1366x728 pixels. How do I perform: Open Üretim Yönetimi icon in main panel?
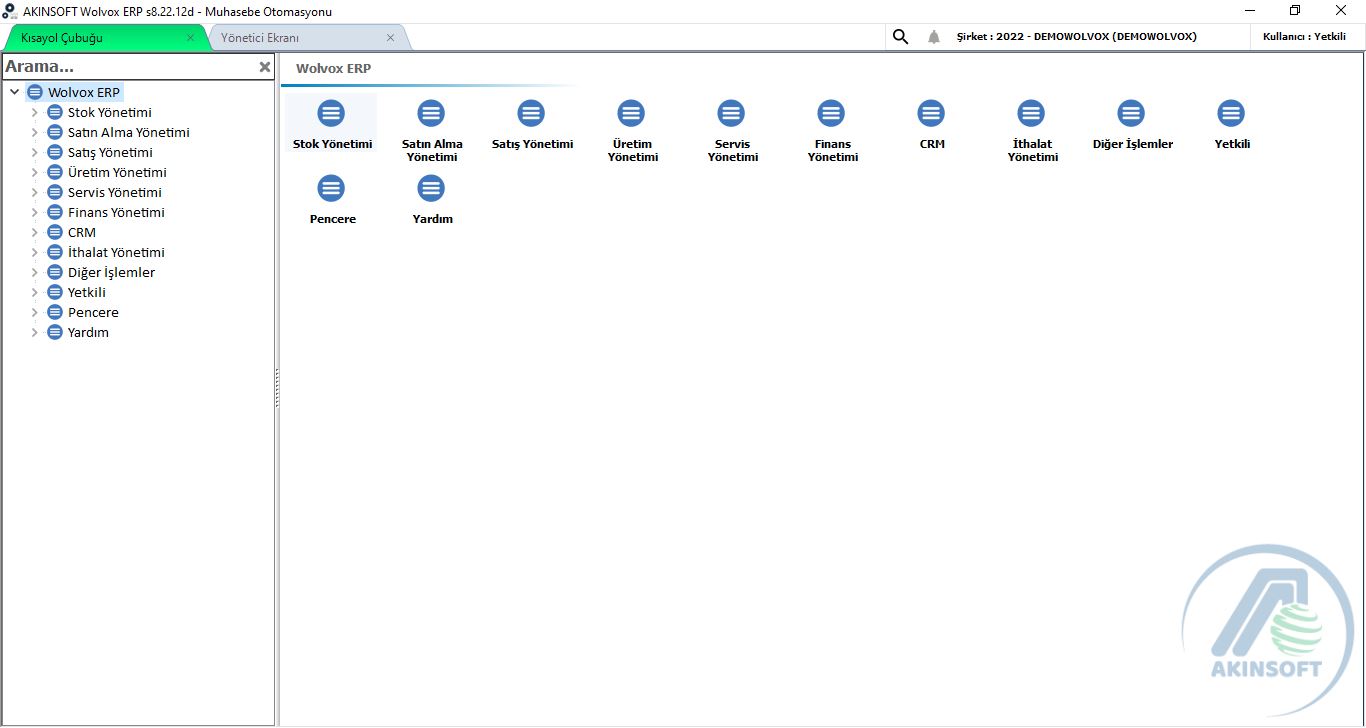tap(631, 113)
